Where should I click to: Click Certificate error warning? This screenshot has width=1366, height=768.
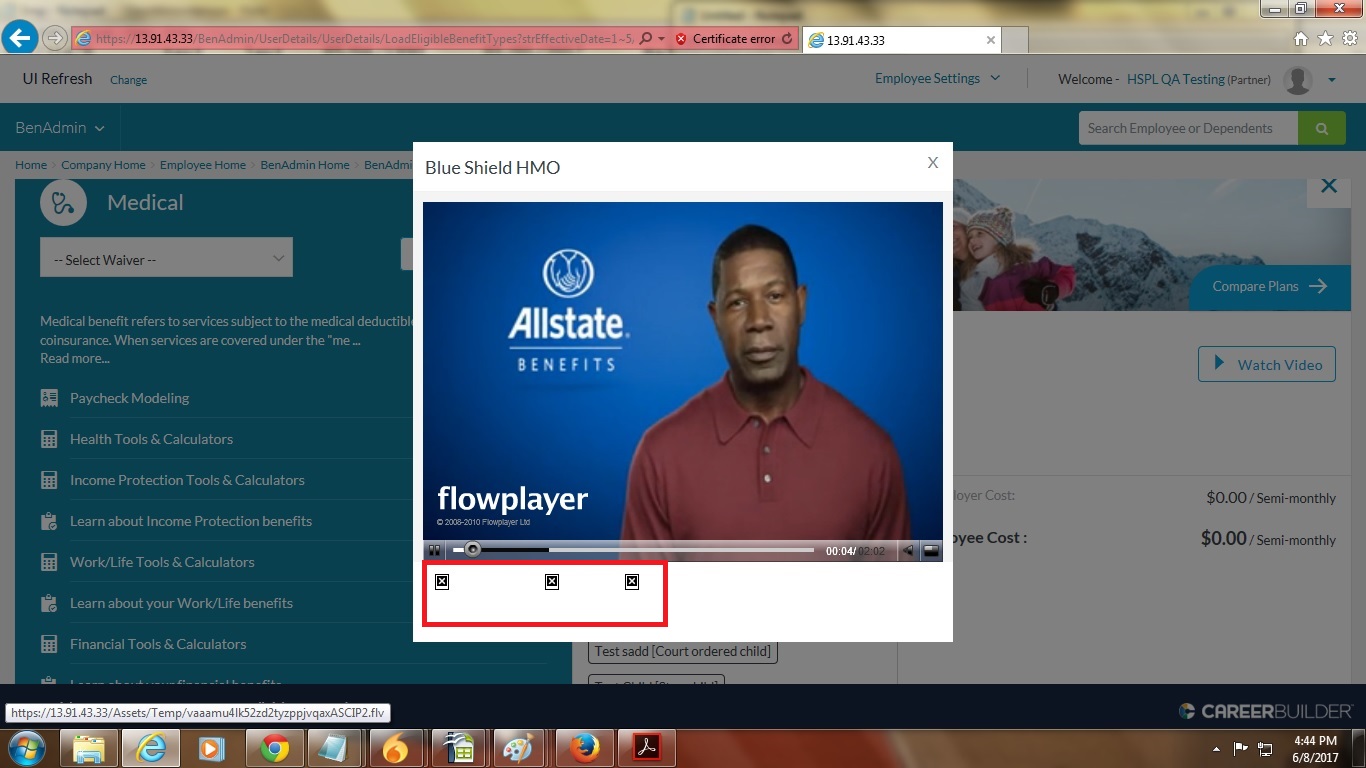726,39
